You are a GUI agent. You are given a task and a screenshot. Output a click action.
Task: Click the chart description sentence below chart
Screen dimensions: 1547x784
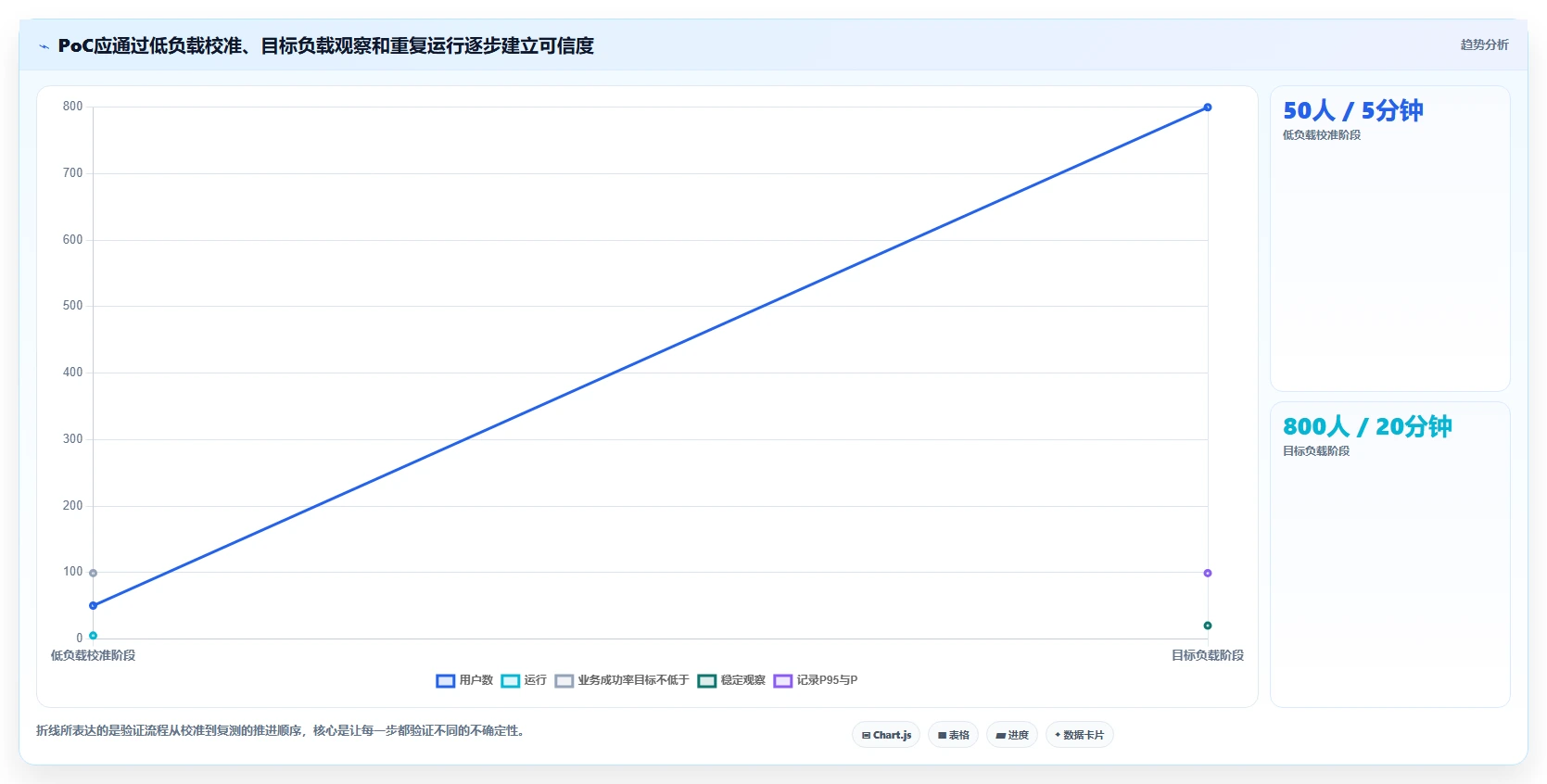pyautogui.click(x=283, y=731)
